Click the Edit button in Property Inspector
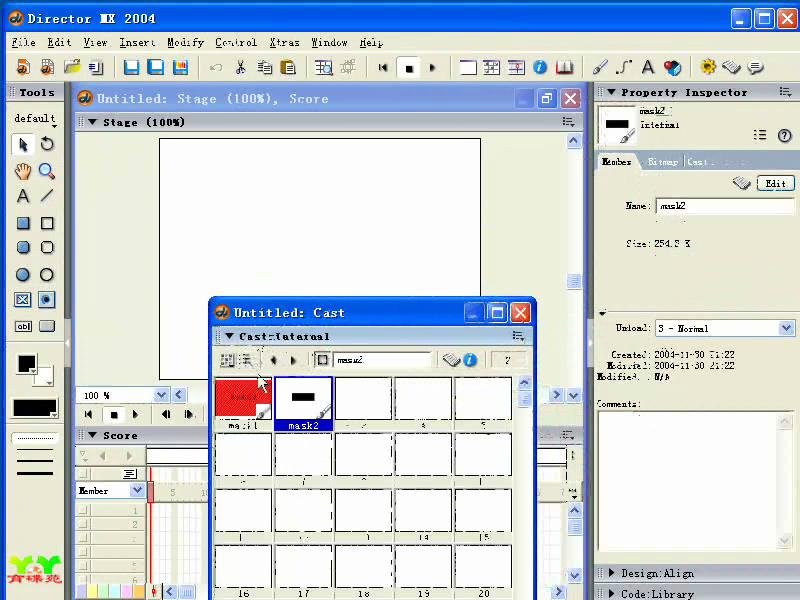The image size is (800, 600). (775, 184)
